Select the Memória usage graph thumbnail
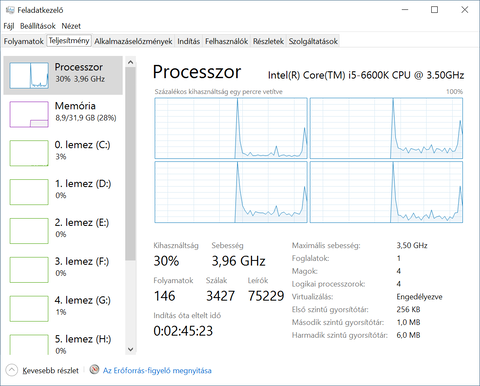This screenshot has height=386, width=480. click(x=29, y=114)
